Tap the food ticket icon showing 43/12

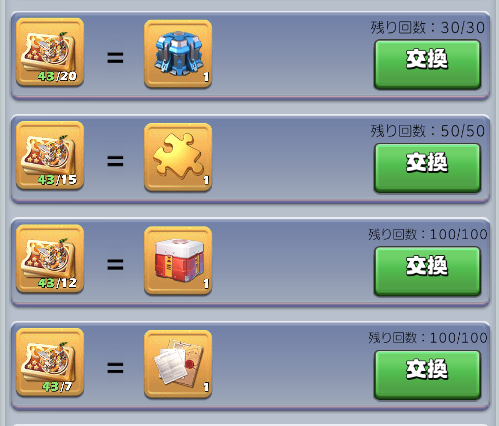tap(50, 259)
